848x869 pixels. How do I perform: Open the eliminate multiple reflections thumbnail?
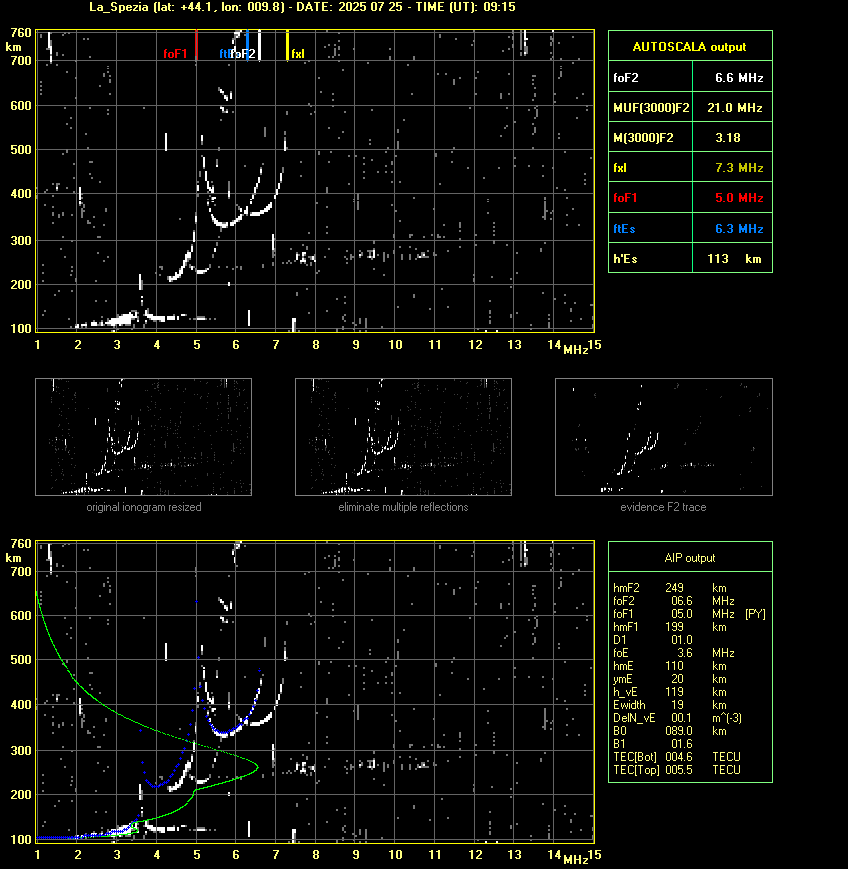[403, 437]
